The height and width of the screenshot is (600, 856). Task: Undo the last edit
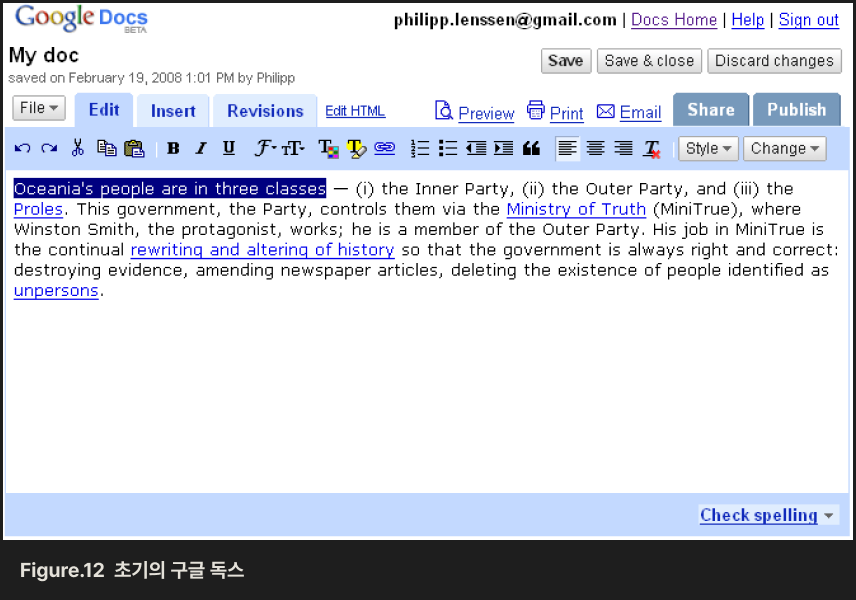coord(22,148)
